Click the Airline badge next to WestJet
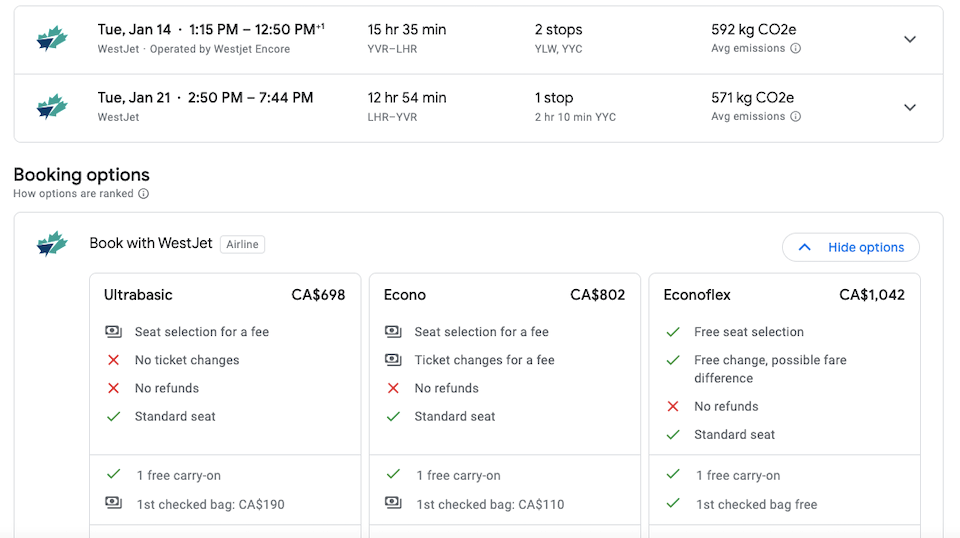Viewport: 960px width, 538px height. pos(242,244)
